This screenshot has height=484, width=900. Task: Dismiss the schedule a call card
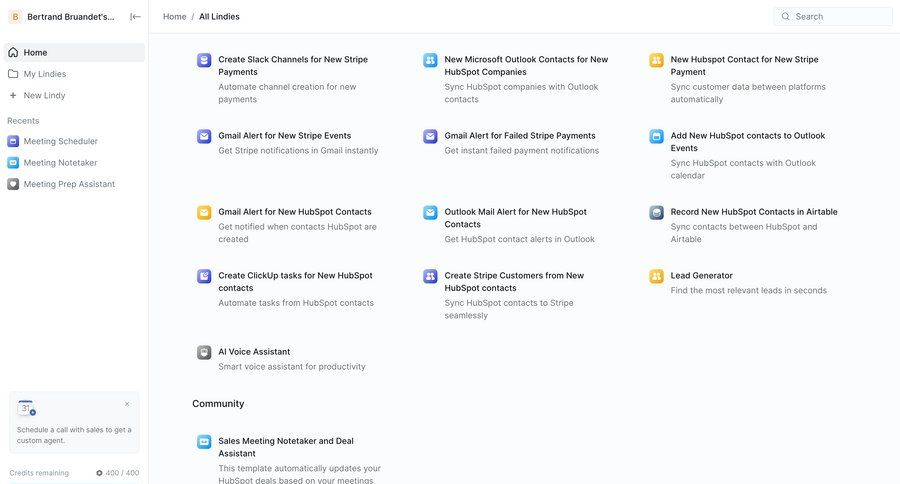[x=127, y=404]
